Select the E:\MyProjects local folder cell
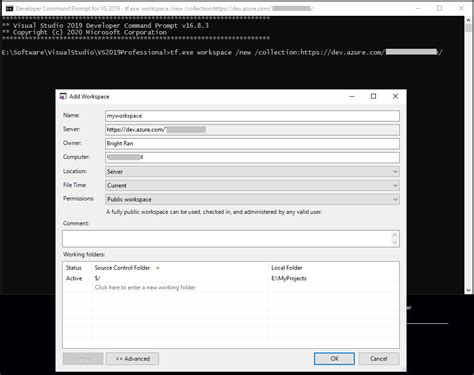Image resolution: width=474 pixels, height=375 pixels. [289, 278]
